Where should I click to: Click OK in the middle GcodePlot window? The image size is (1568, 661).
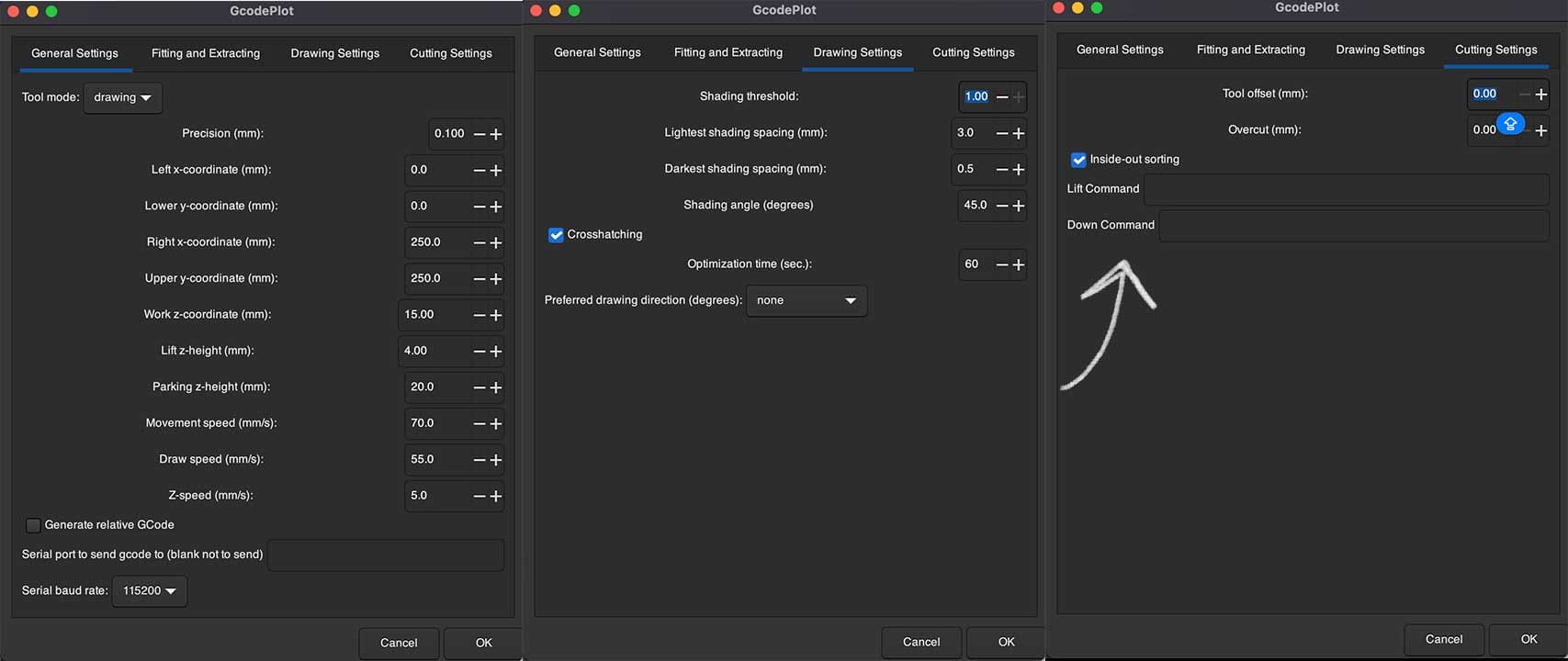1007,642
